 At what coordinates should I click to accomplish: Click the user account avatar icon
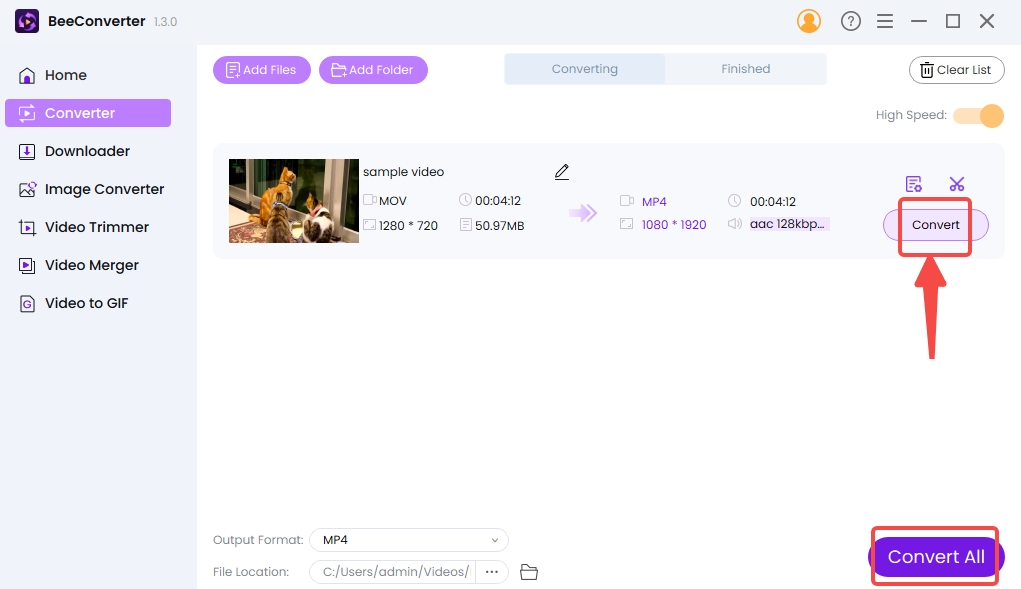click(x=809, y=21)
